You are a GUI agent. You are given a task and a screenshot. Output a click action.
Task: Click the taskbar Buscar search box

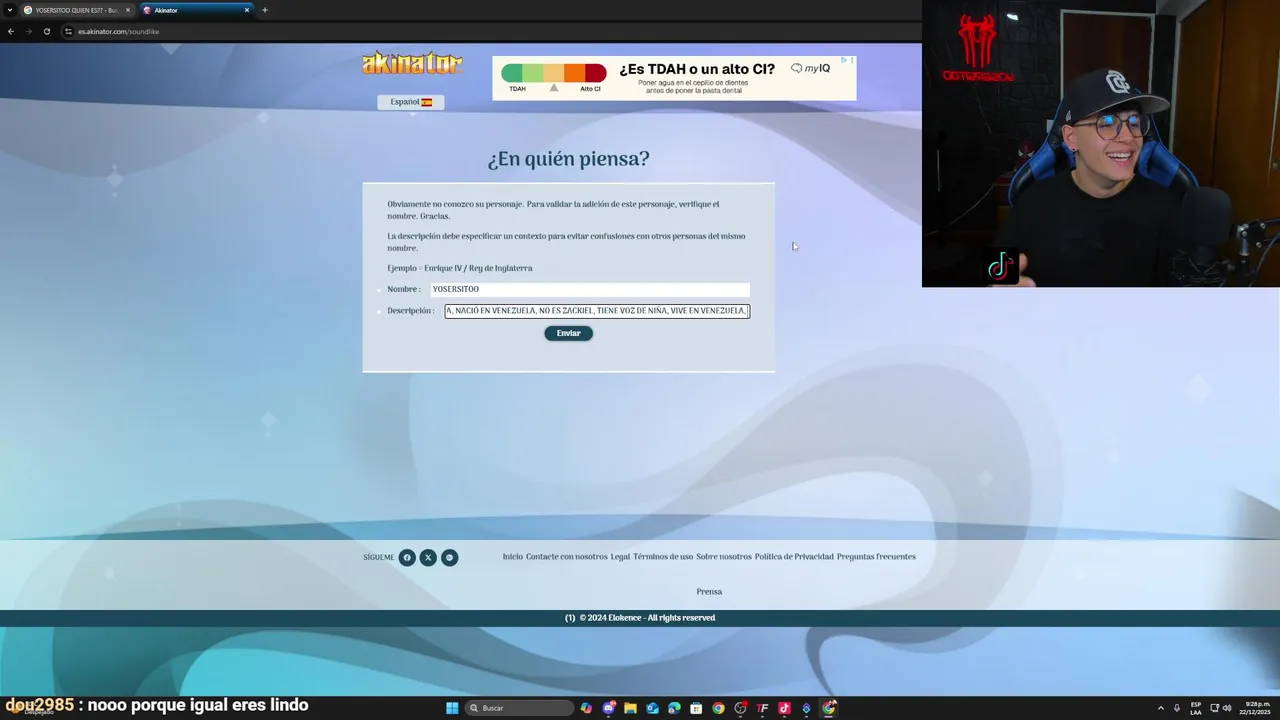click(520, 708)
